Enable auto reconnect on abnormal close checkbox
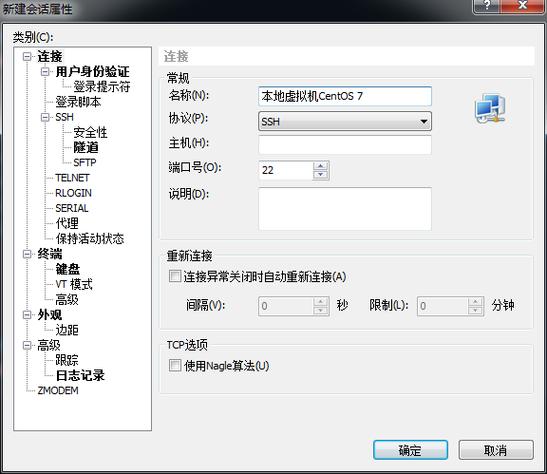This screenshot has height=474, width=547. (175, 276)
